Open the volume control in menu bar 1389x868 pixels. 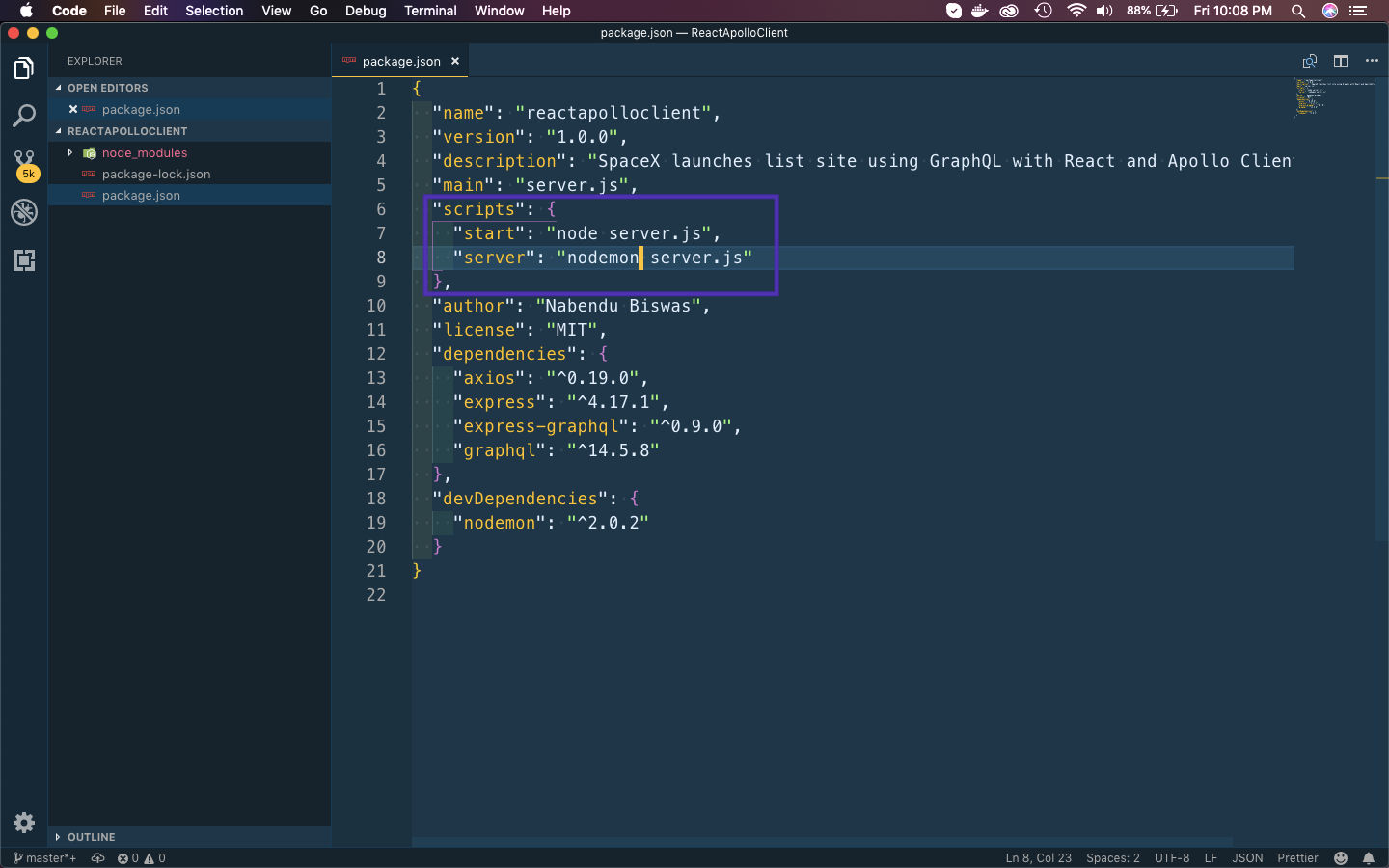(x=1104, y=11)
